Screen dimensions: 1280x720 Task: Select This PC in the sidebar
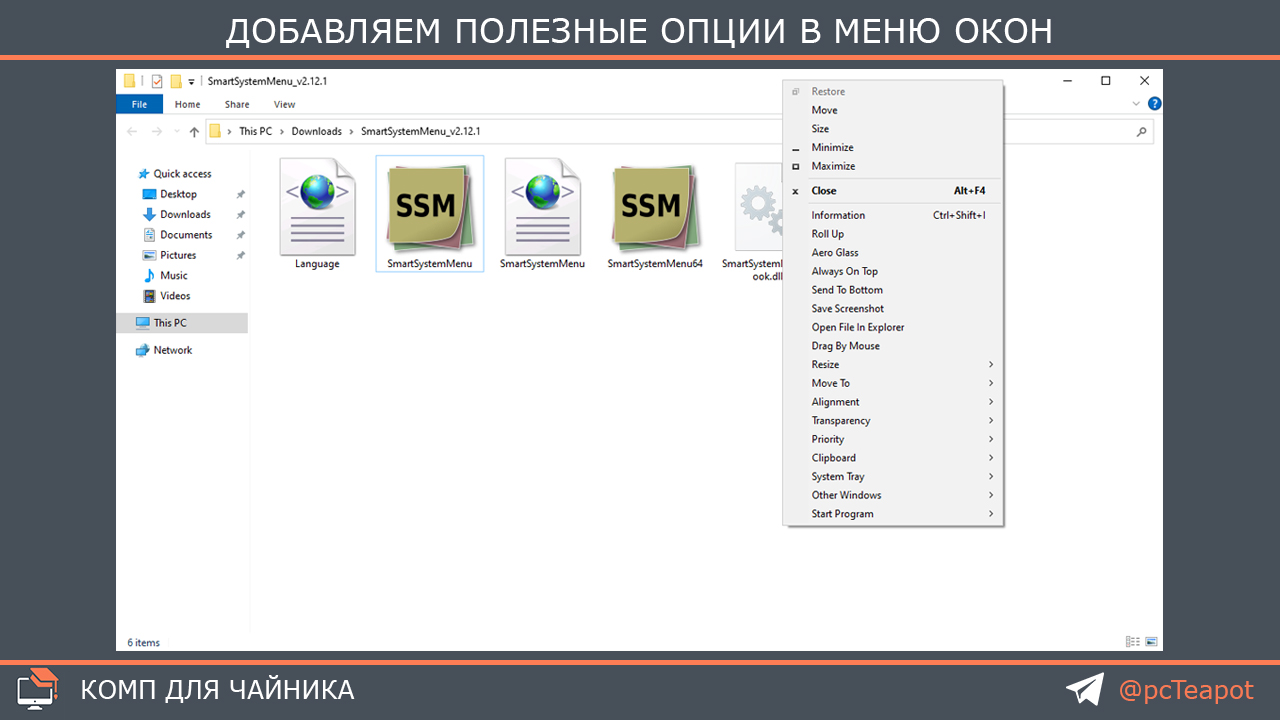coord(182,323)
